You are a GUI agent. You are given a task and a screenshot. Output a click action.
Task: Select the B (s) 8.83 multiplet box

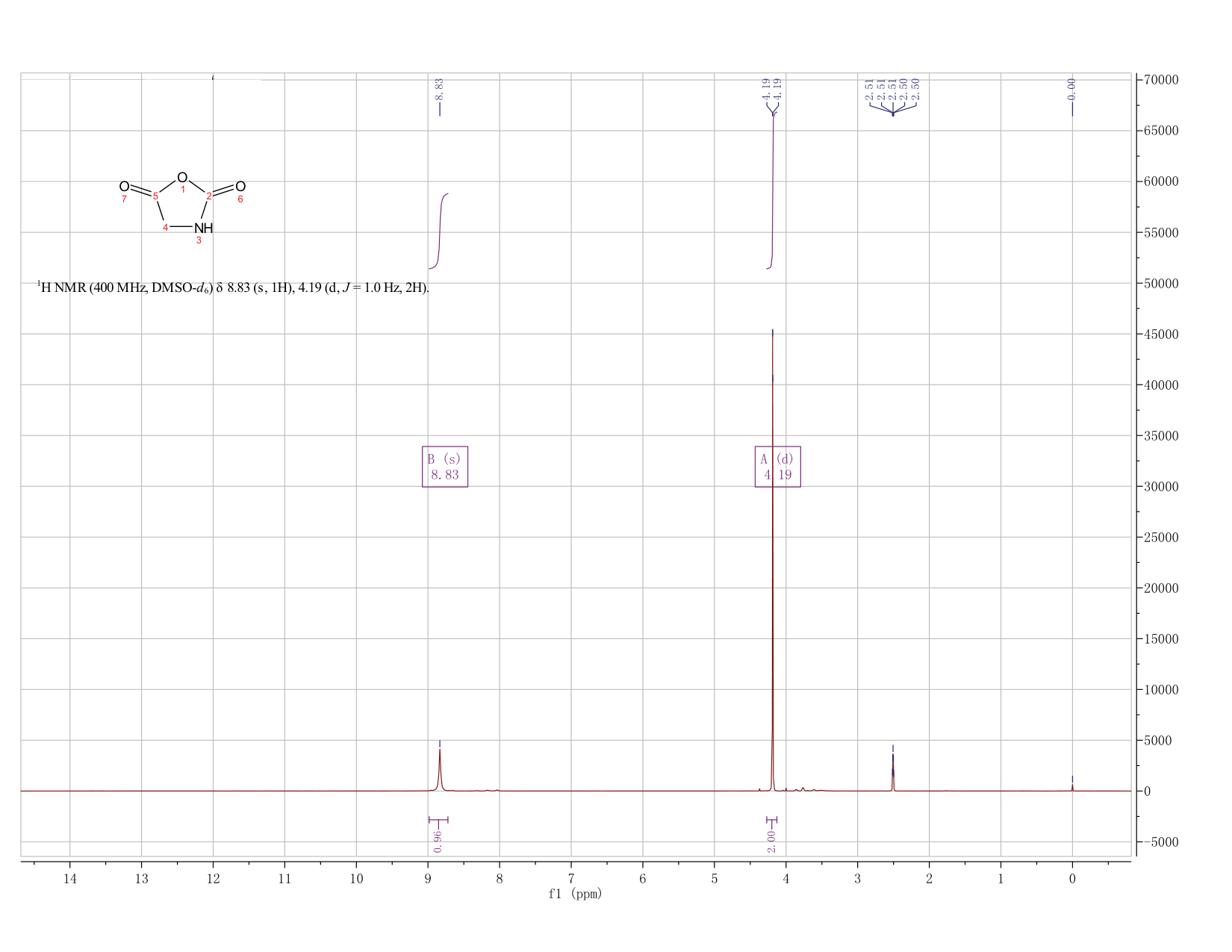point(445,467)
